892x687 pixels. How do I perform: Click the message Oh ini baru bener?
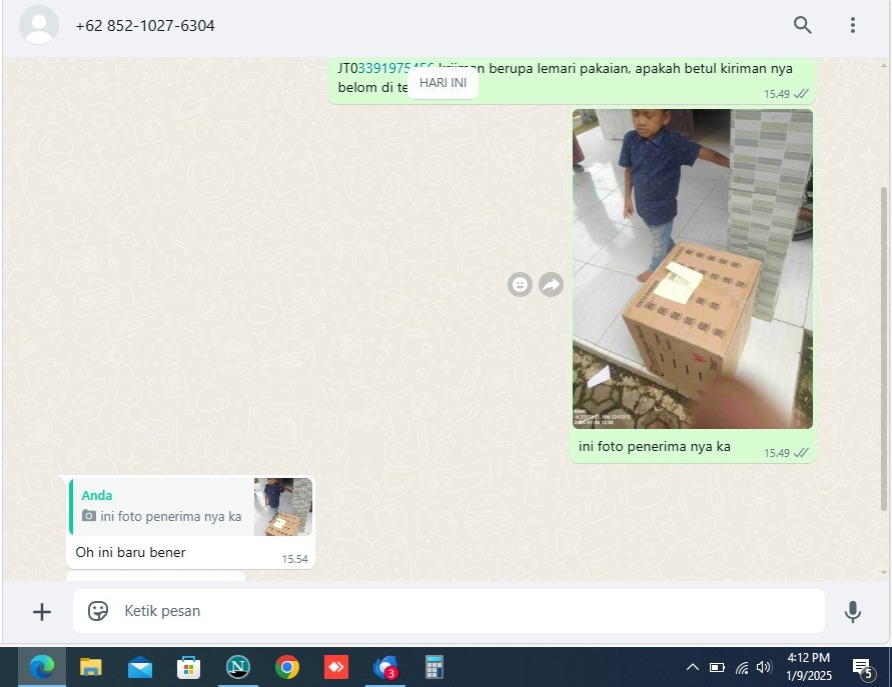[x=130, y=552]
